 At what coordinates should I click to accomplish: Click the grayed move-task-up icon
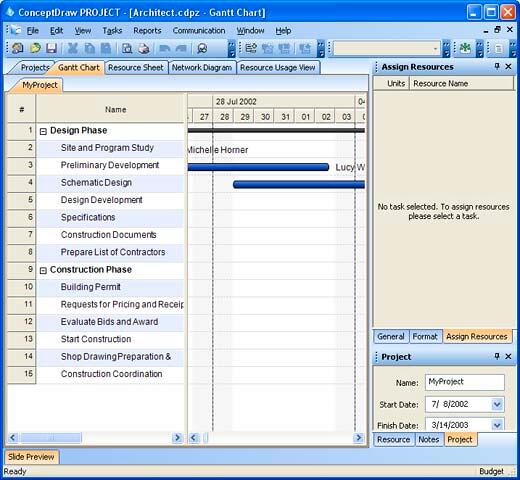305,48
